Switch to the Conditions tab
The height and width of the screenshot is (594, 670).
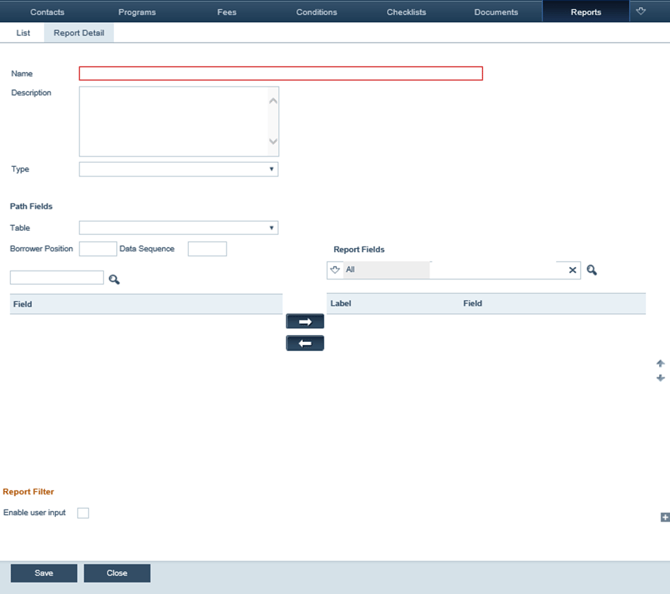[x=316, y=12]
